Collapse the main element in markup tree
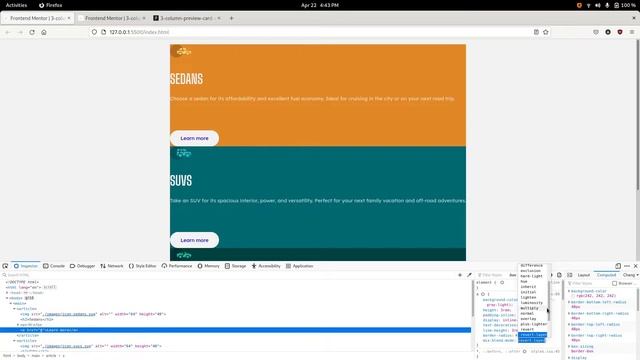The height and width of the screenshot is (360, 640). pos(11,303)
